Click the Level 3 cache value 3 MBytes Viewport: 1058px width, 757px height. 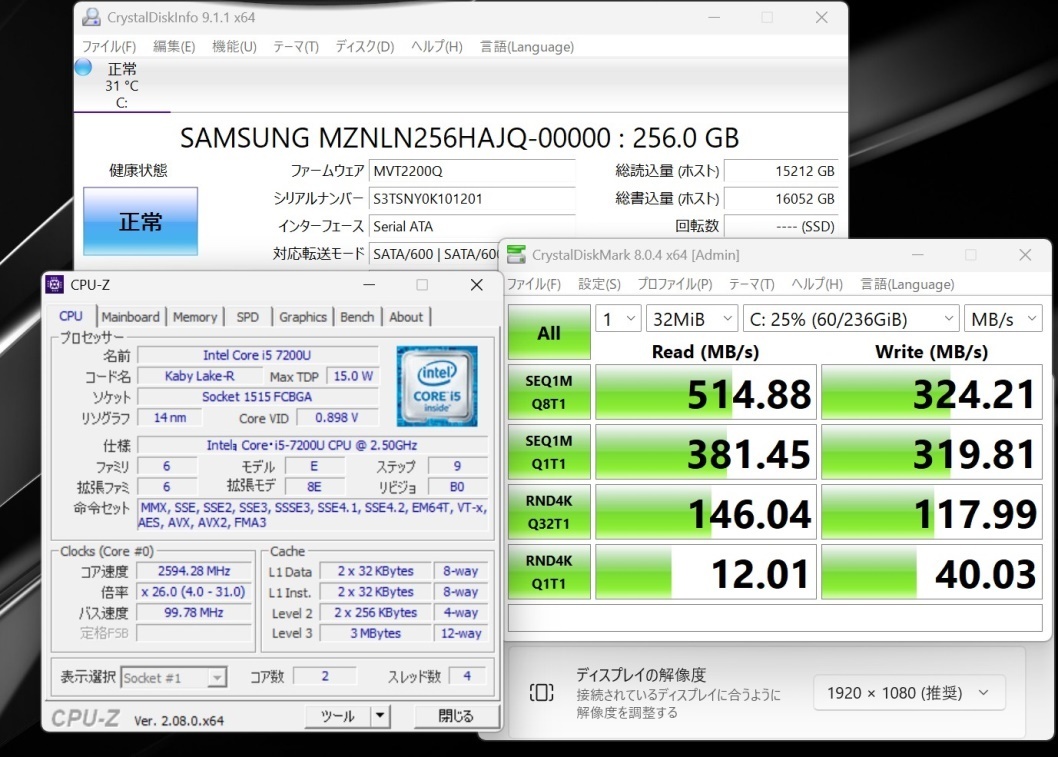tap(375, 633)
